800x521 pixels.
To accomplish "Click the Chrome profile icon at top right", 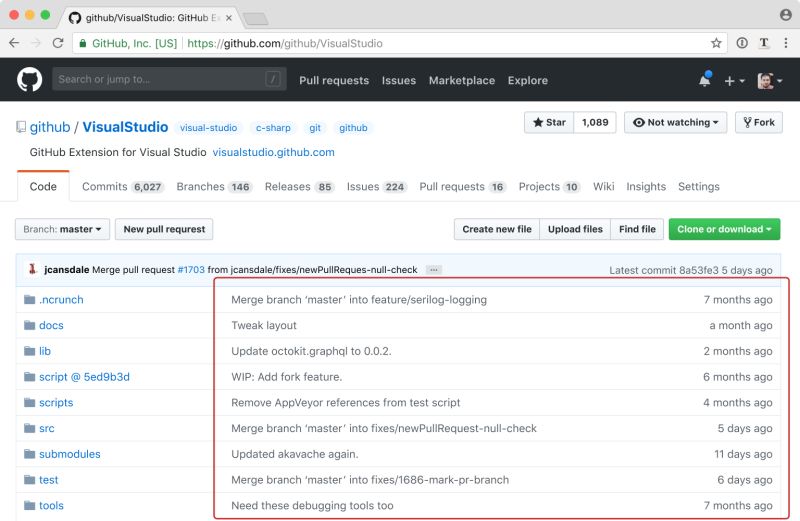I will click(786, 15).
